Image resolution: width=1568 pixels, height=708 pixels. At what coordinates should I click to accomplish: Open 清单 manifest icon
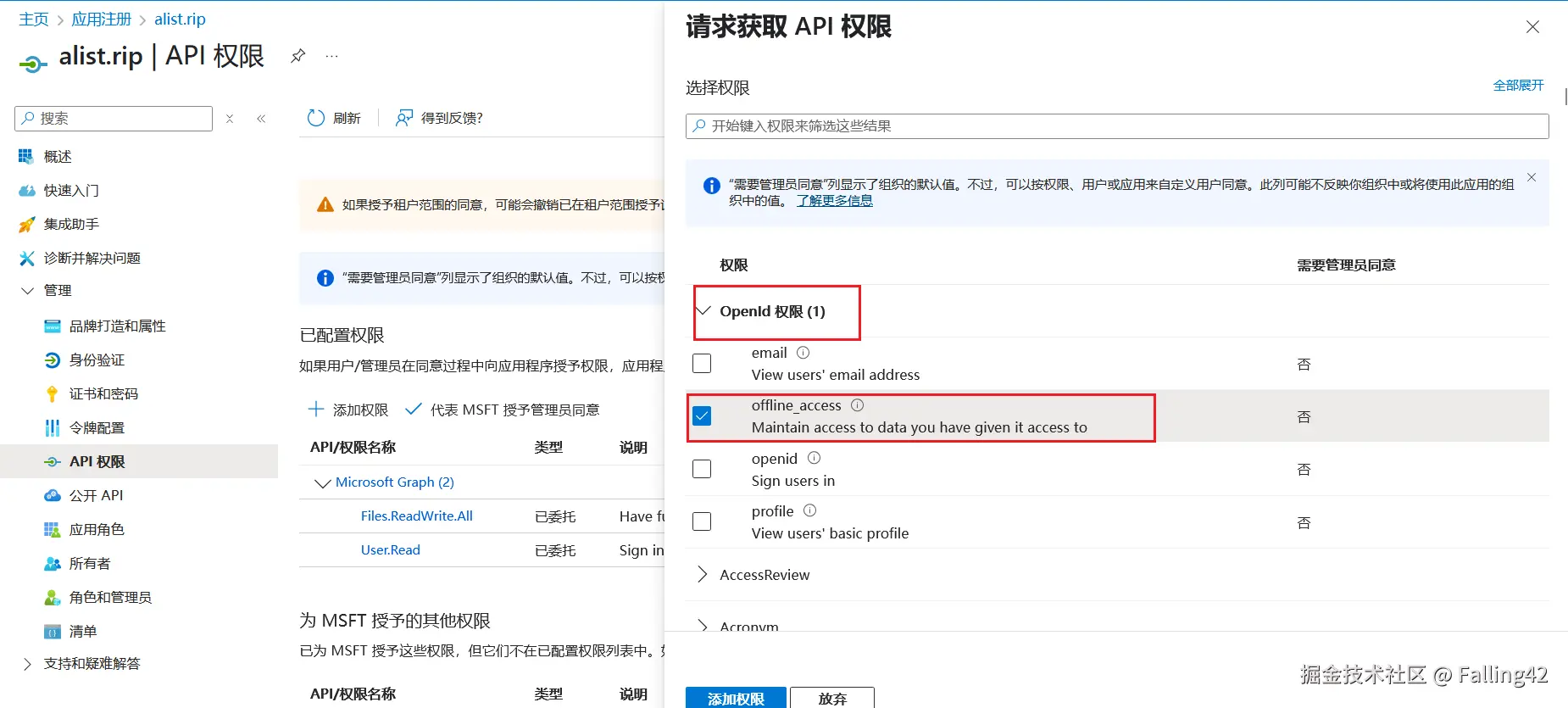click(x=53, y=631)
